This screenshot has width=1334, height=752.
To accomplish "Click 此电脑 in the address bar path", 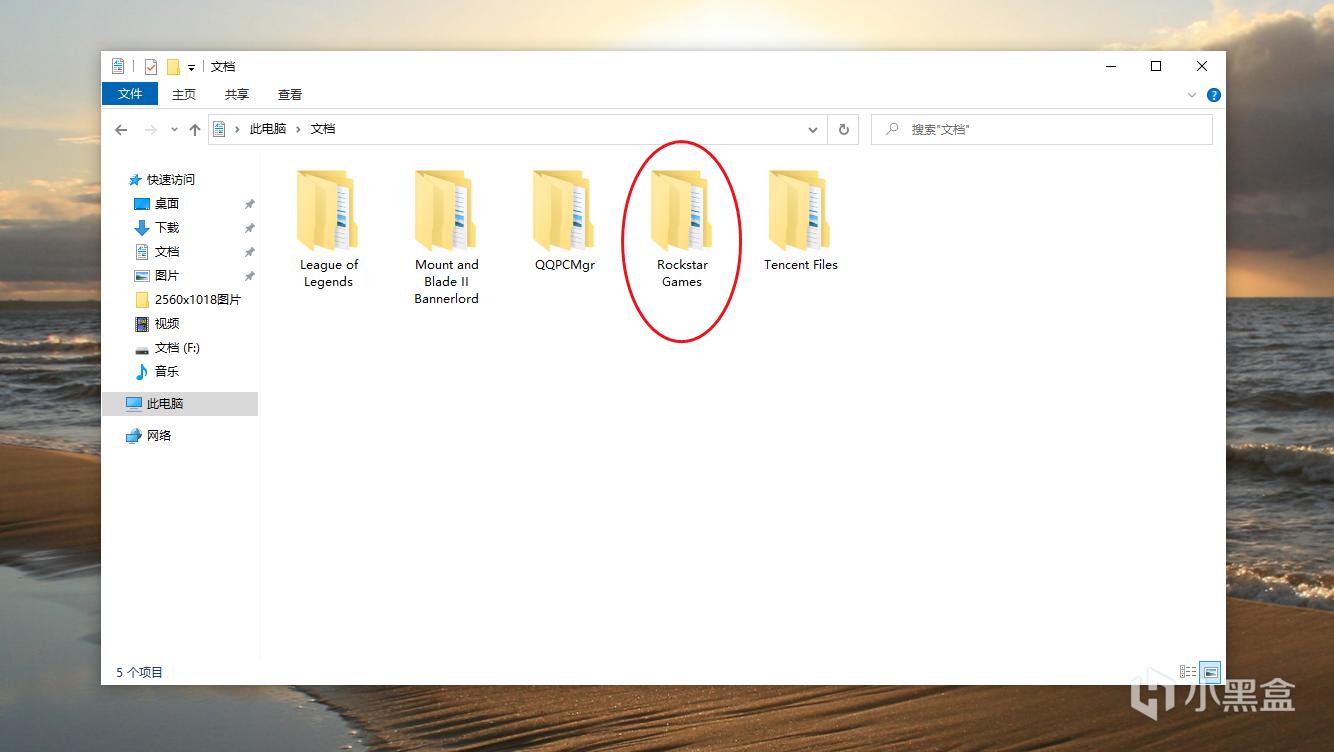I will click(268, 129).
